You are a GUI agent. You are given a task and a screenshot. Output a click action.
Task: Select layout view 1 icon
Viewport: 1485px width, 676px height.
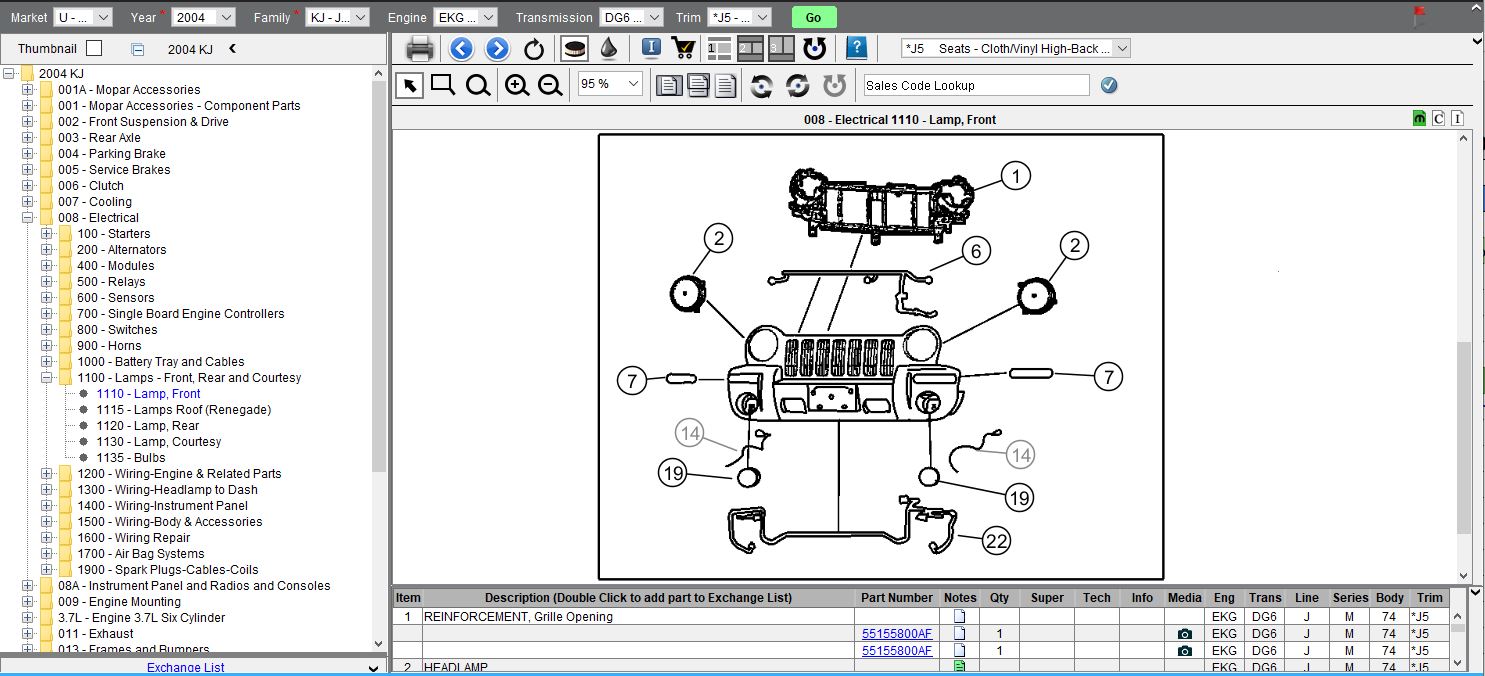pos(719,48)
